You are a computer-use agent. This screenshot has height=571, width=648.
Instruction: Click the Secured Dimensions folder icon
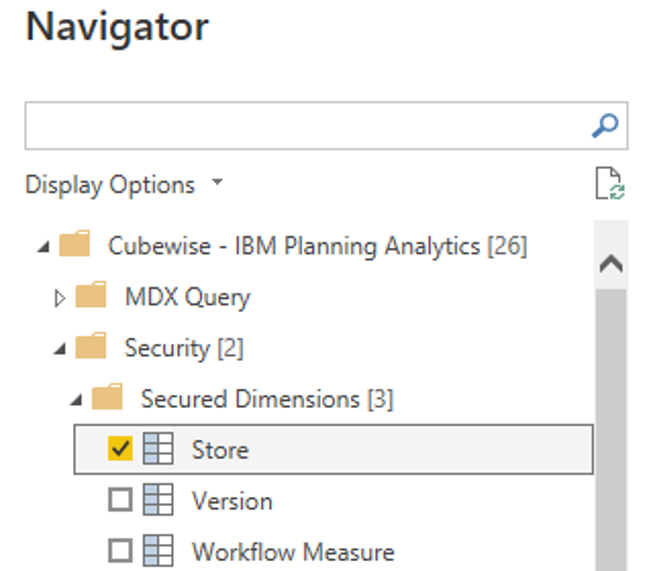(107, 396)
